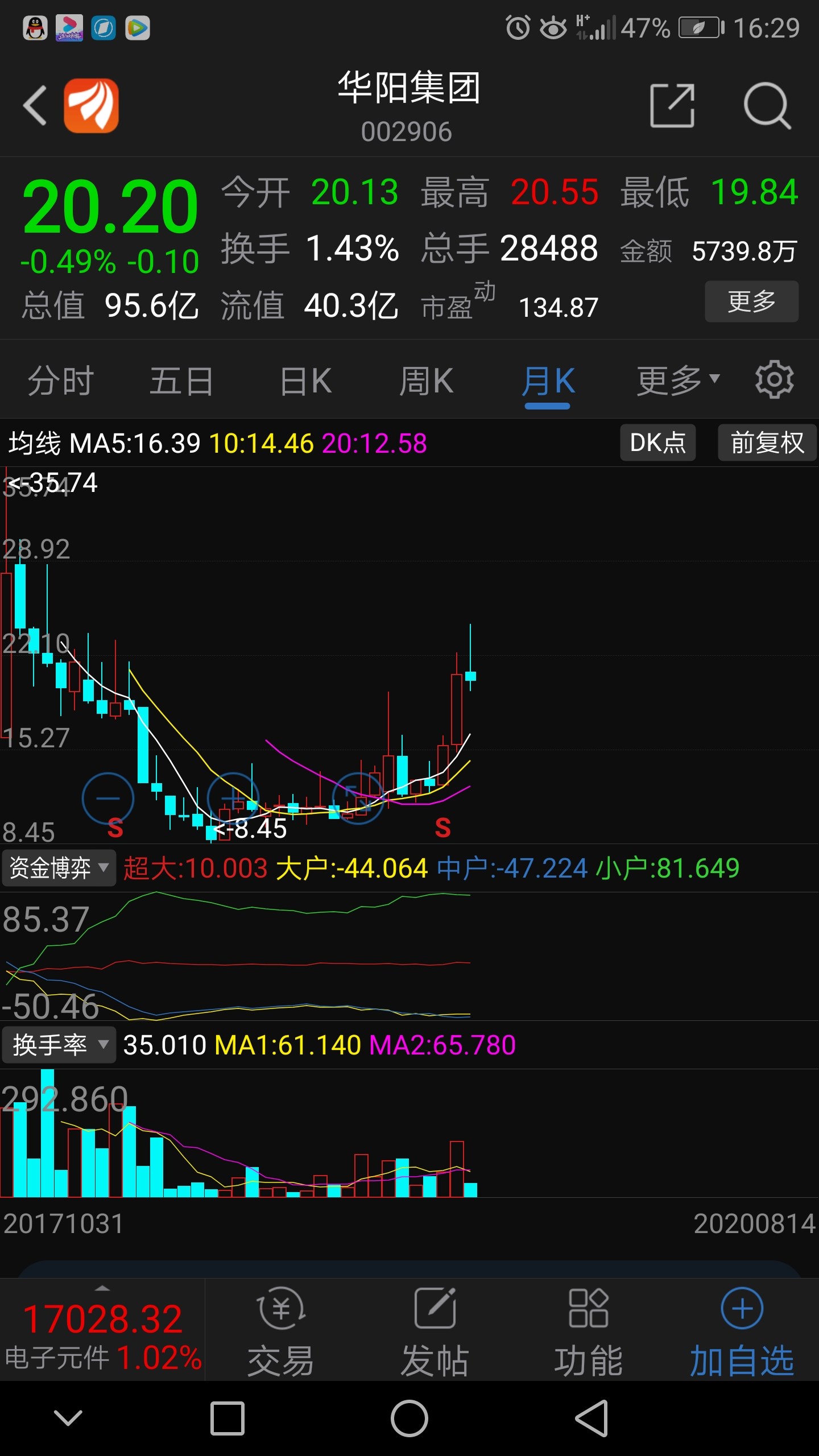Tap the 超大:10.003 value
Screen dimensions: 819x1456
click(x=195, y=868)
